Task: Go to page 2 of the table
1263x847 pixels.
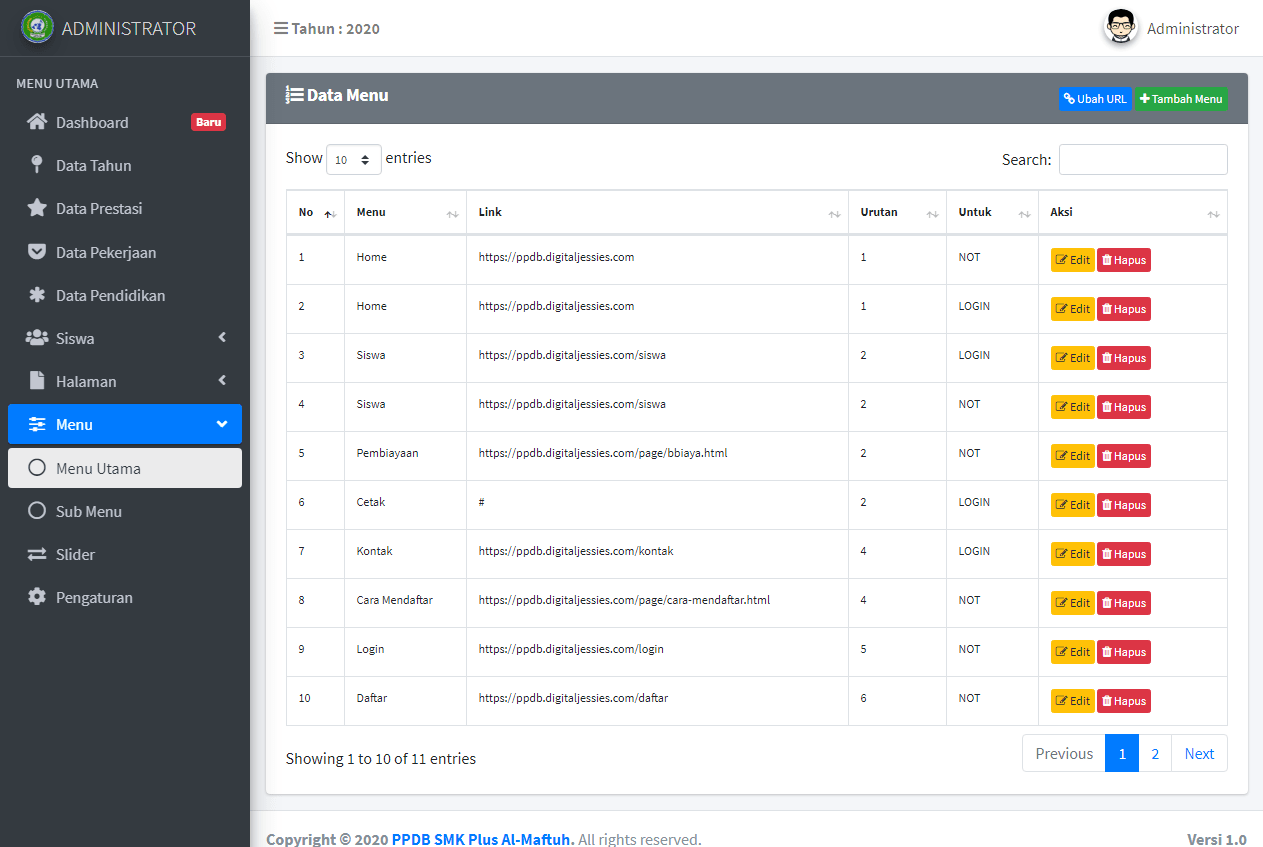Action: coord(1155,753)
